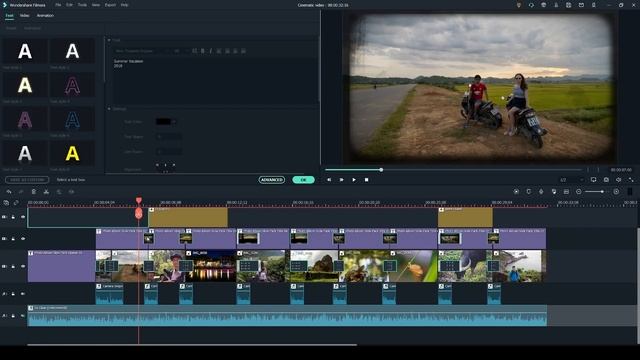The width and height of the screenshot is (640, 360).
Task: Click the title text box containing Summer Vacation
Action: point(215,80)
